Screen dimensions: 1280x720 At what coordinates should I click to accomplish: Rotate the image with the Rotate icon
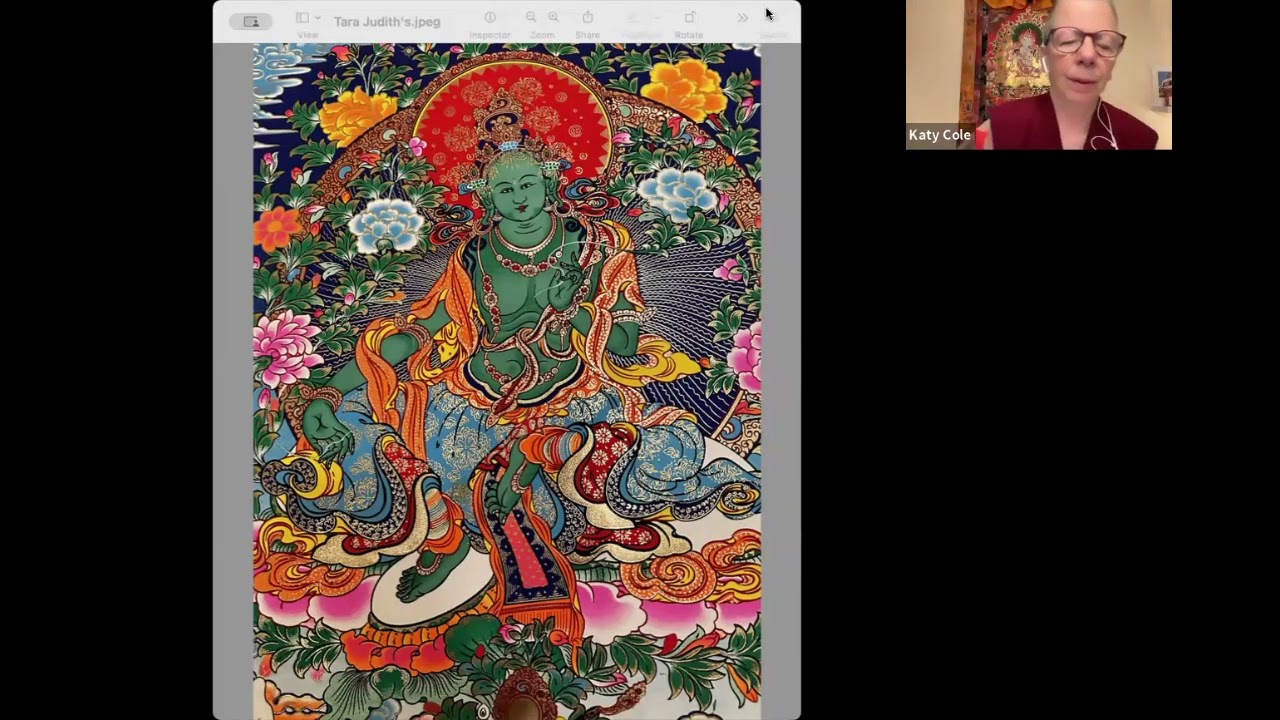pos(689,17)
